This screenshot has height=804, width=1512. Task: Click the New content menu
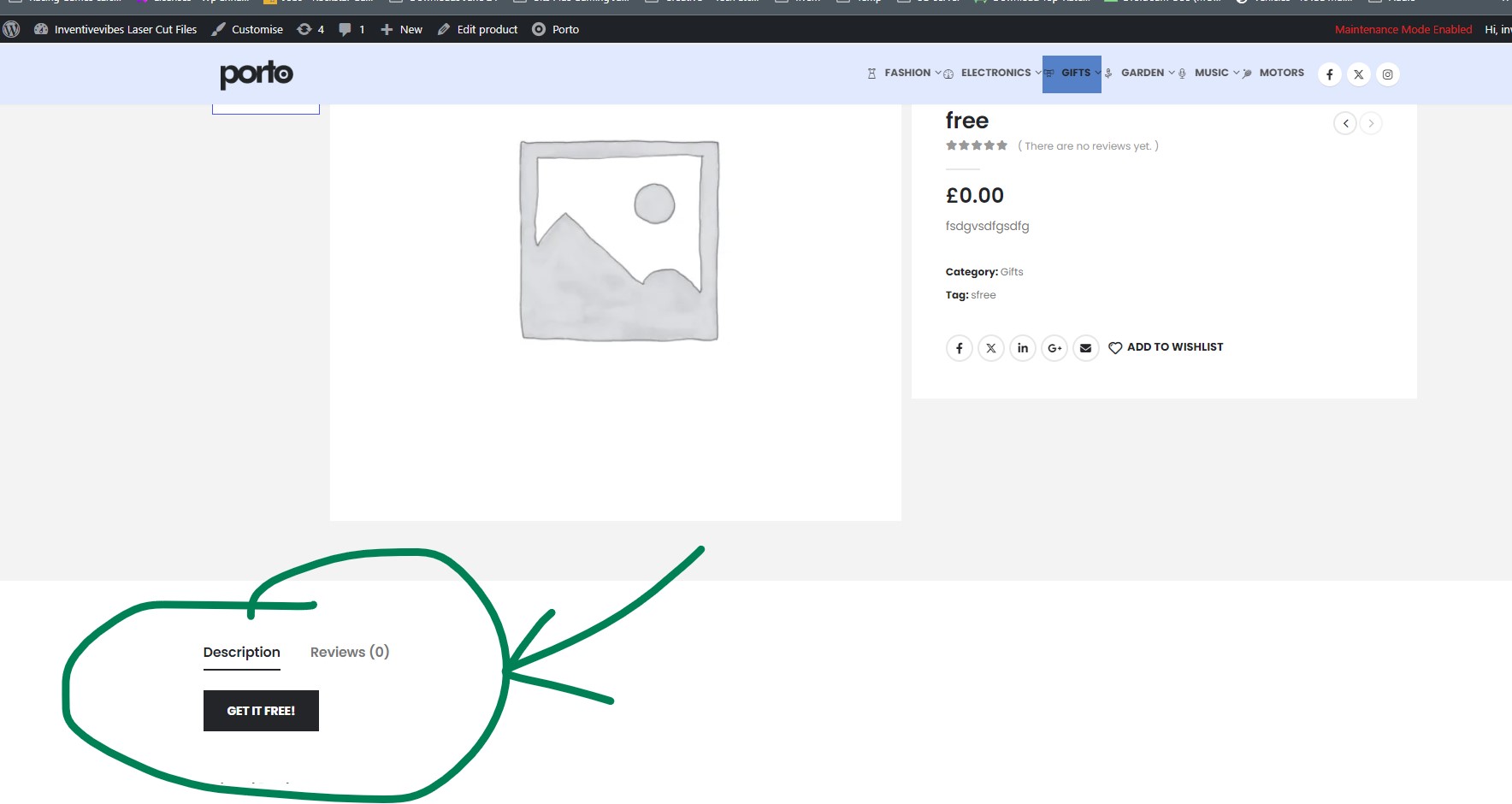pyautogui.click(x=402, y=29)
